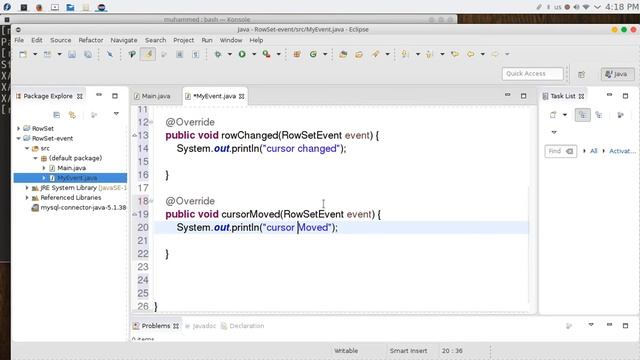Click Next Annotation toolbar icon
Screen dimensions: 640x360
(x=405, y=54)
